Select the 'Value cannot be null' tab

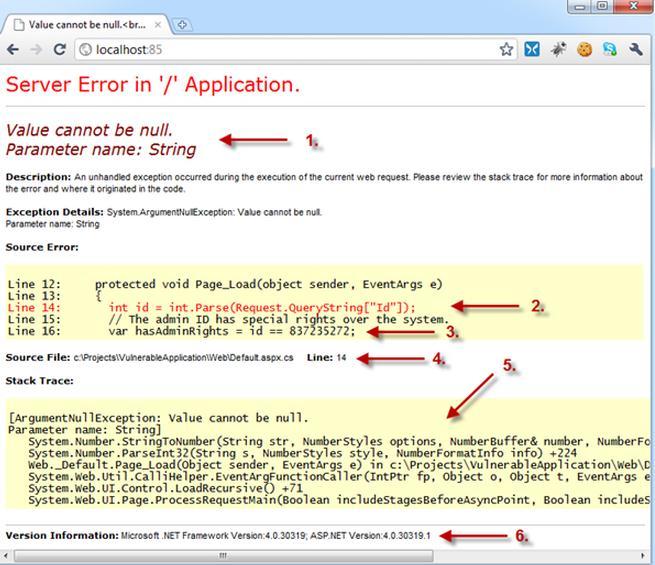[x=87, y=25]
